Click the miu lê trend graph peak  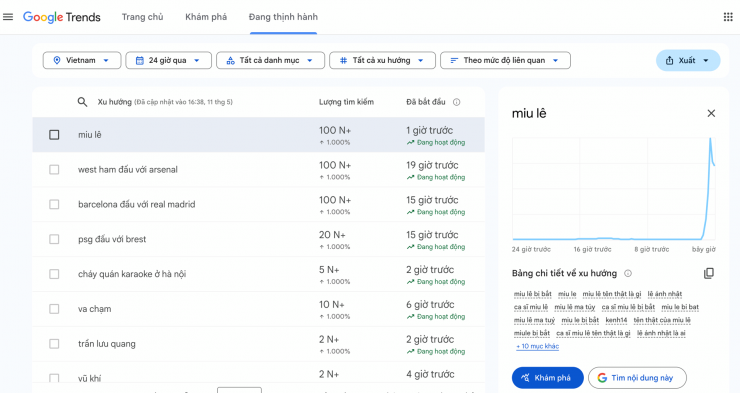coord(710,140)
